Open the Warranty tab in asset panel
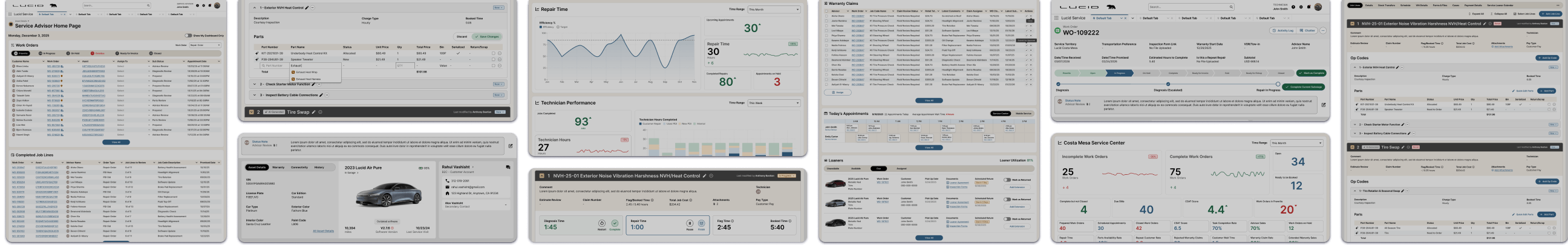This screenshot has width=1568, height=245. [278, 167]
